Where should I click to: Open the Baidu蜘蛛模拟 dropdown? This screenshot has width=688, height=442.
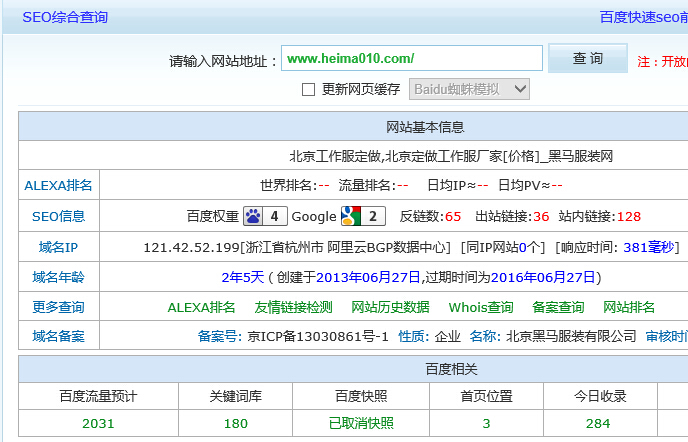[469, 89]
